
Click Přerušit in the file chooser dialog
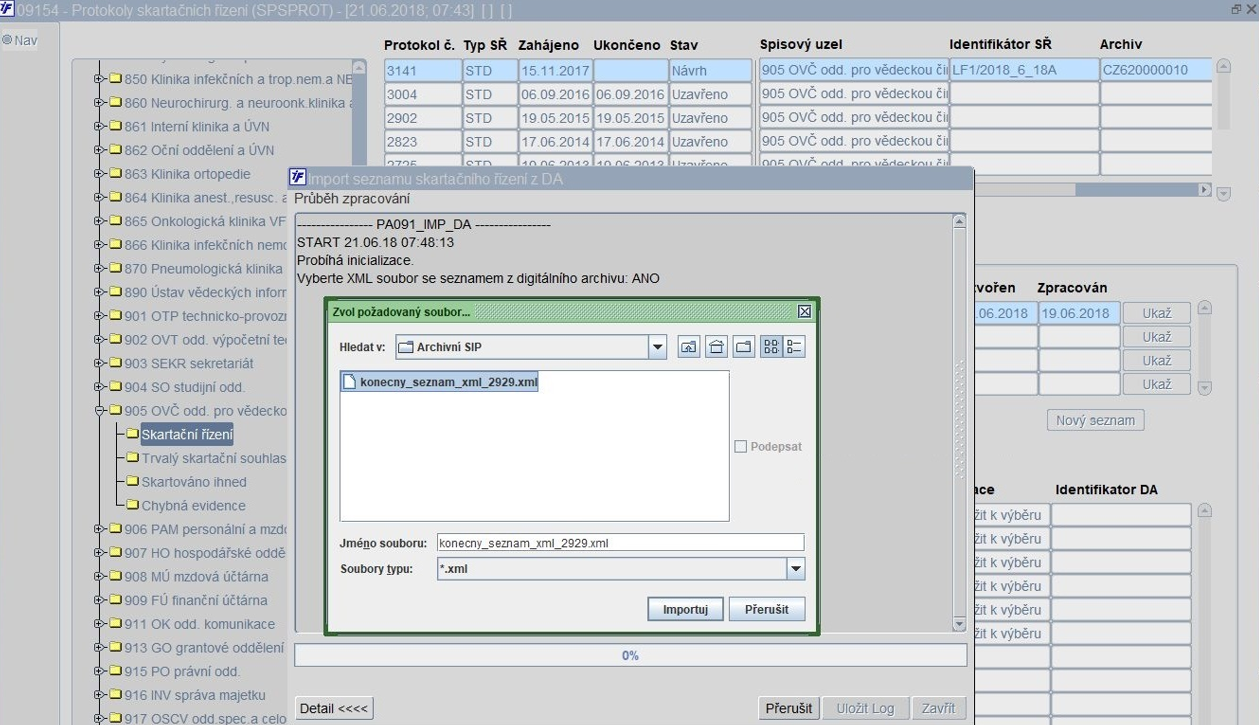tap(767, 609)
